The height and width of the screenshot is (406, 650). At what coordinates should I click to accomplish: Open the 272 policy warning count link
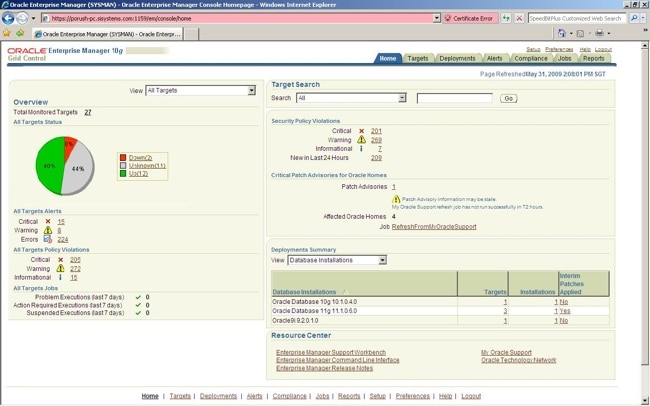coord(75,269)
